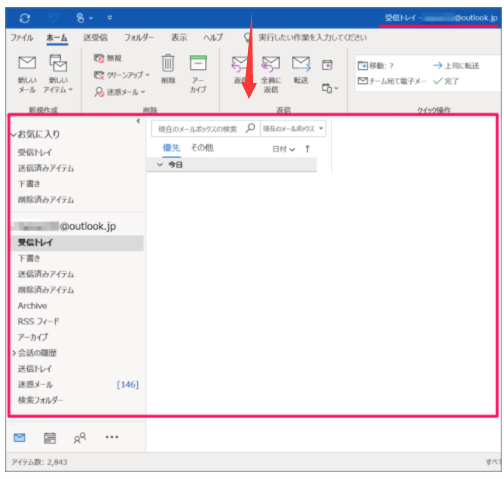
Task: Click the search magnifier icon
Action: (251, 128)
